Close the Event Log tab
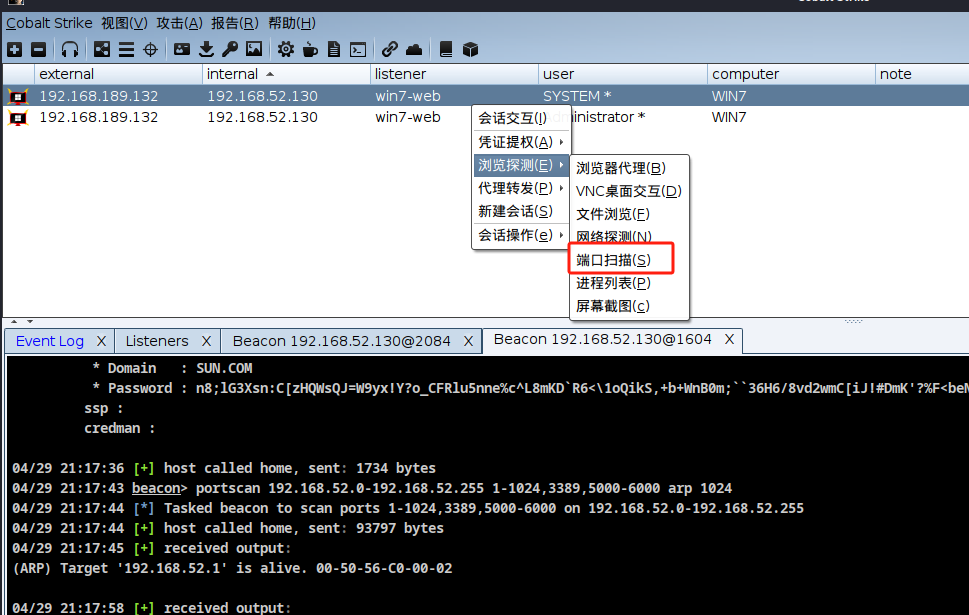The width and height of the screenshot is (969, 615). click(x=101, y=341)
